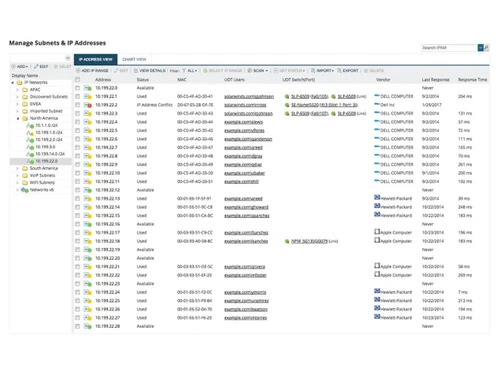The width and height of the screenshot is (500, 375).
Task: Switch to the Chart View tab
Action: point(134,59)
